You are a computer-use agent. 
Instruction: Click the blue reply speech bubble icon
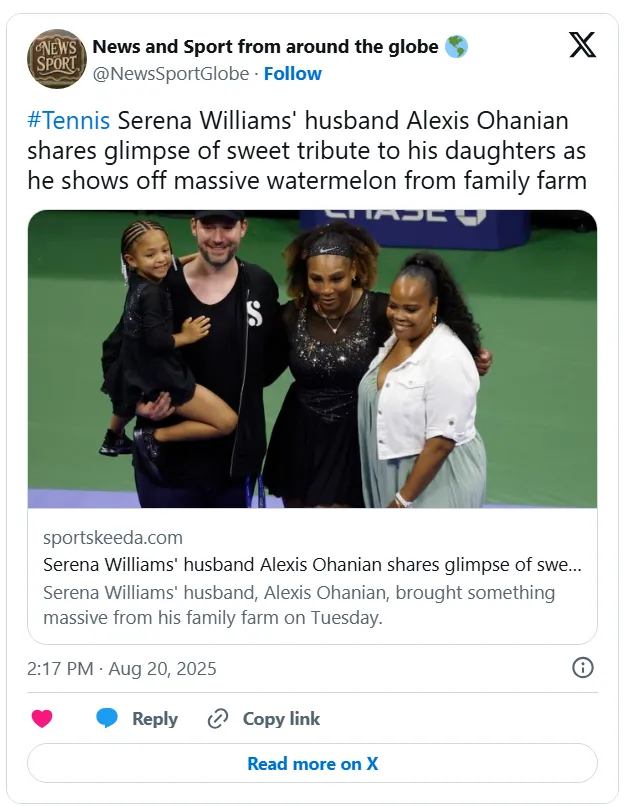pyautogui.click(x=107, y=719)
